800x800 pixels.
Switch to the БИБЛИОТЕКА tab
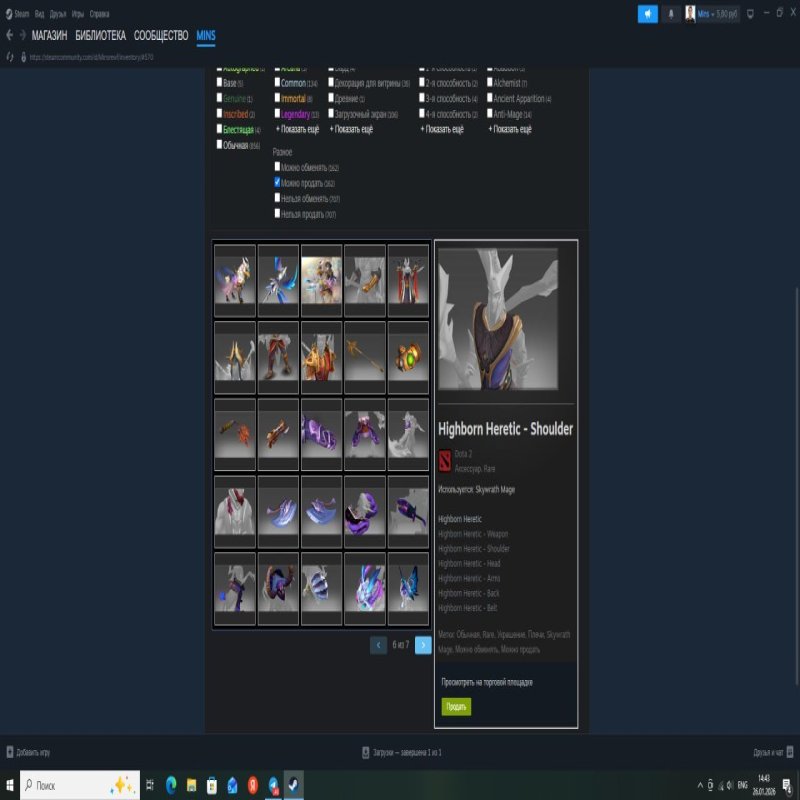100,35
